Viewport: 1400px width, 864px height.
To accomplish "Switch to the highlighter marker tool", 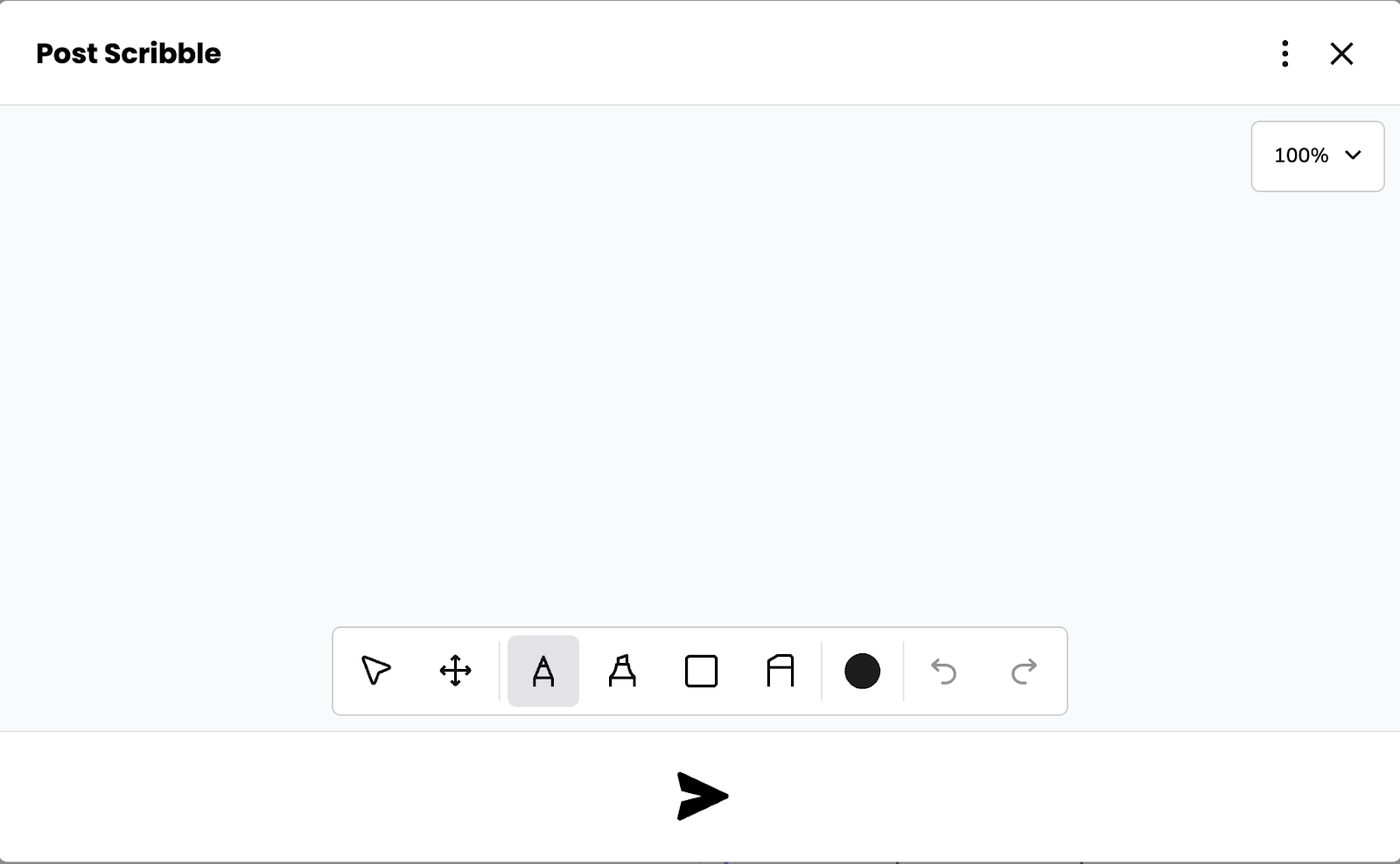I will (622, 671).
